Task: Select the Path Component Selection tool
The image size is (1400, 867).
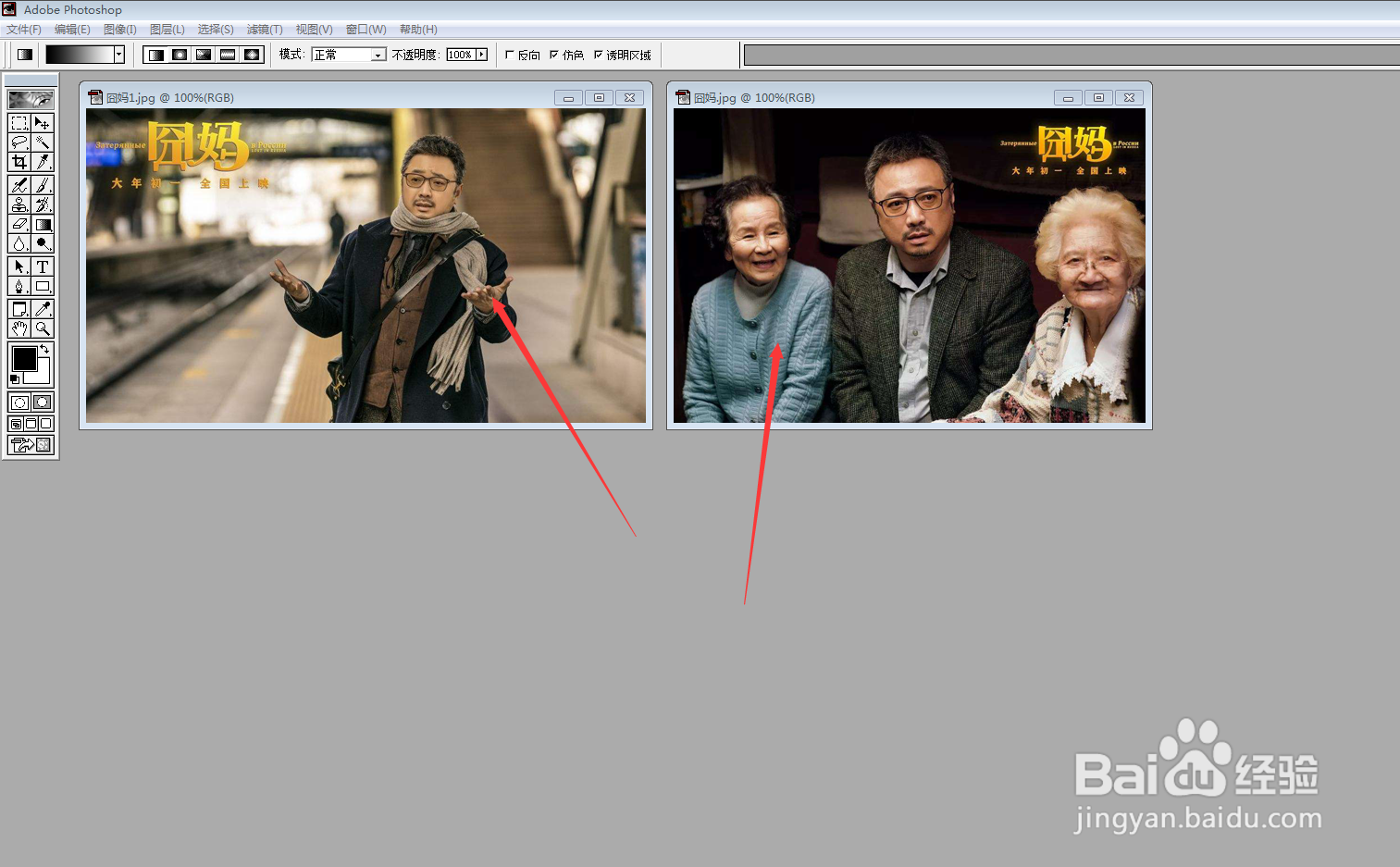Action: 19,266
